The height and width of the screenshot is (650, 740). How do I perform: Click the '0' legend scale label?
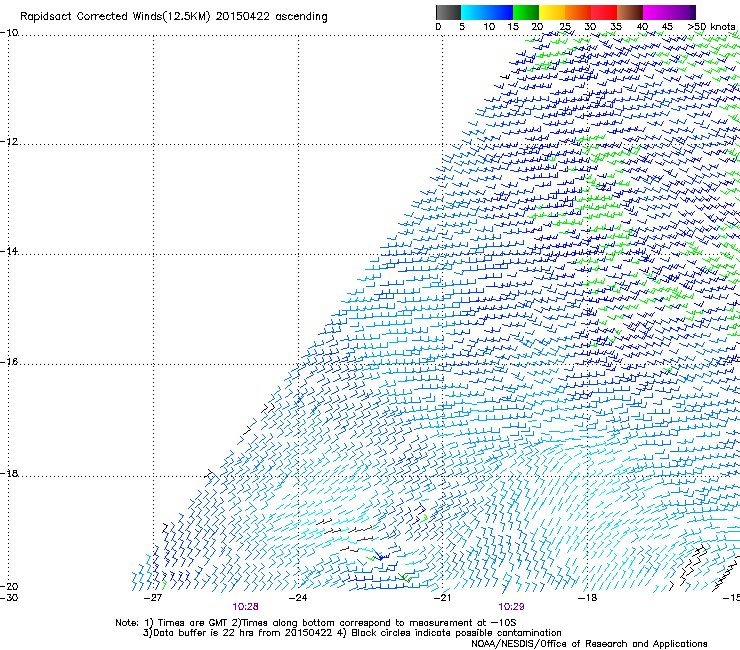tap(438, 27)
